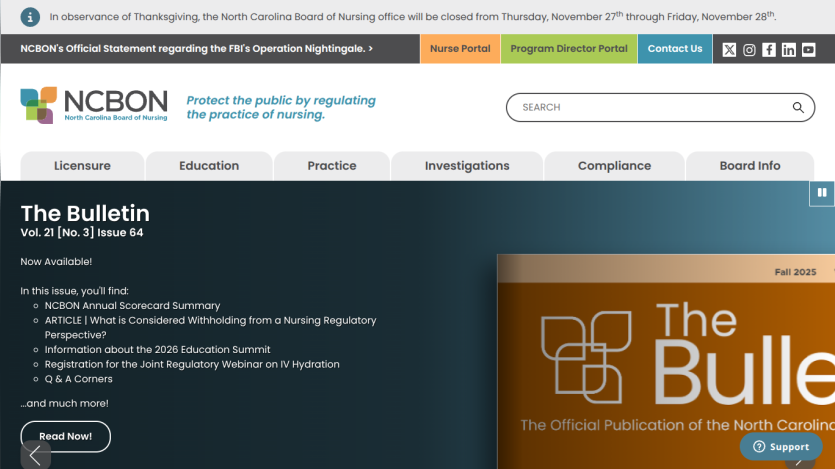Click the Contact Us button
The height and width of the screenshot is (469, 835).
[x=675, y=49]
